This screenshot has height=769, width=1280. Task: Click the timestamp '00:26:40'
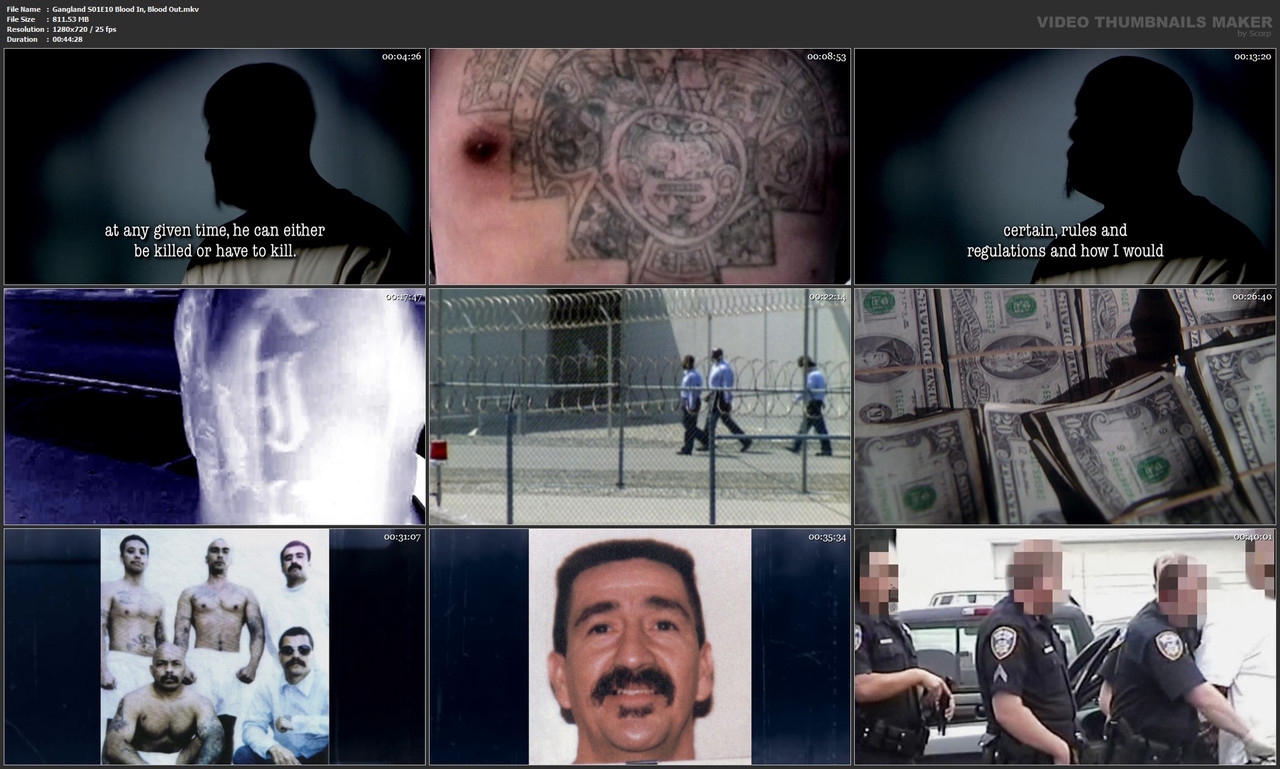1252,297
